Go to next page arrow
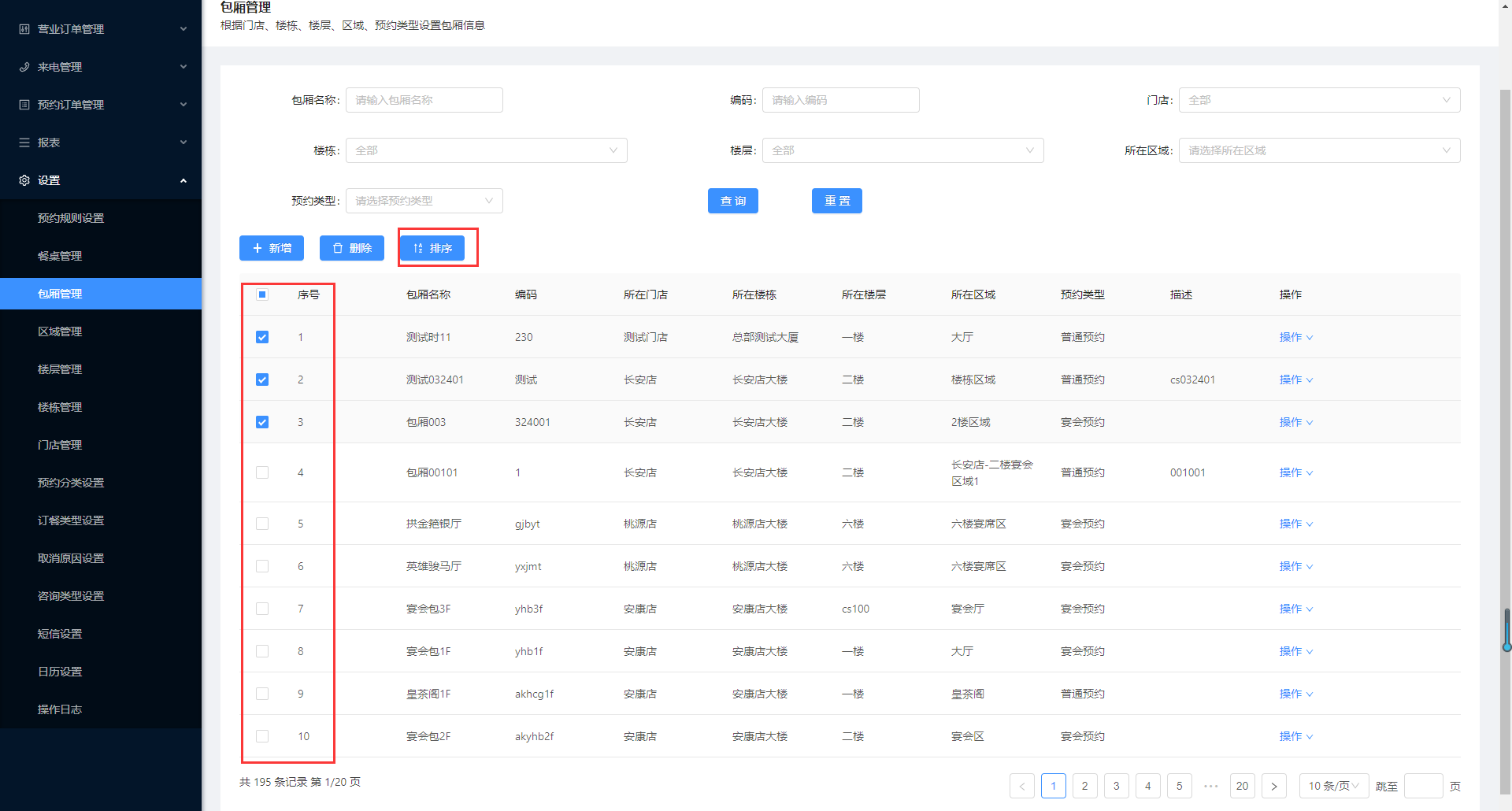1512x811 pixels. point(1274,786)
